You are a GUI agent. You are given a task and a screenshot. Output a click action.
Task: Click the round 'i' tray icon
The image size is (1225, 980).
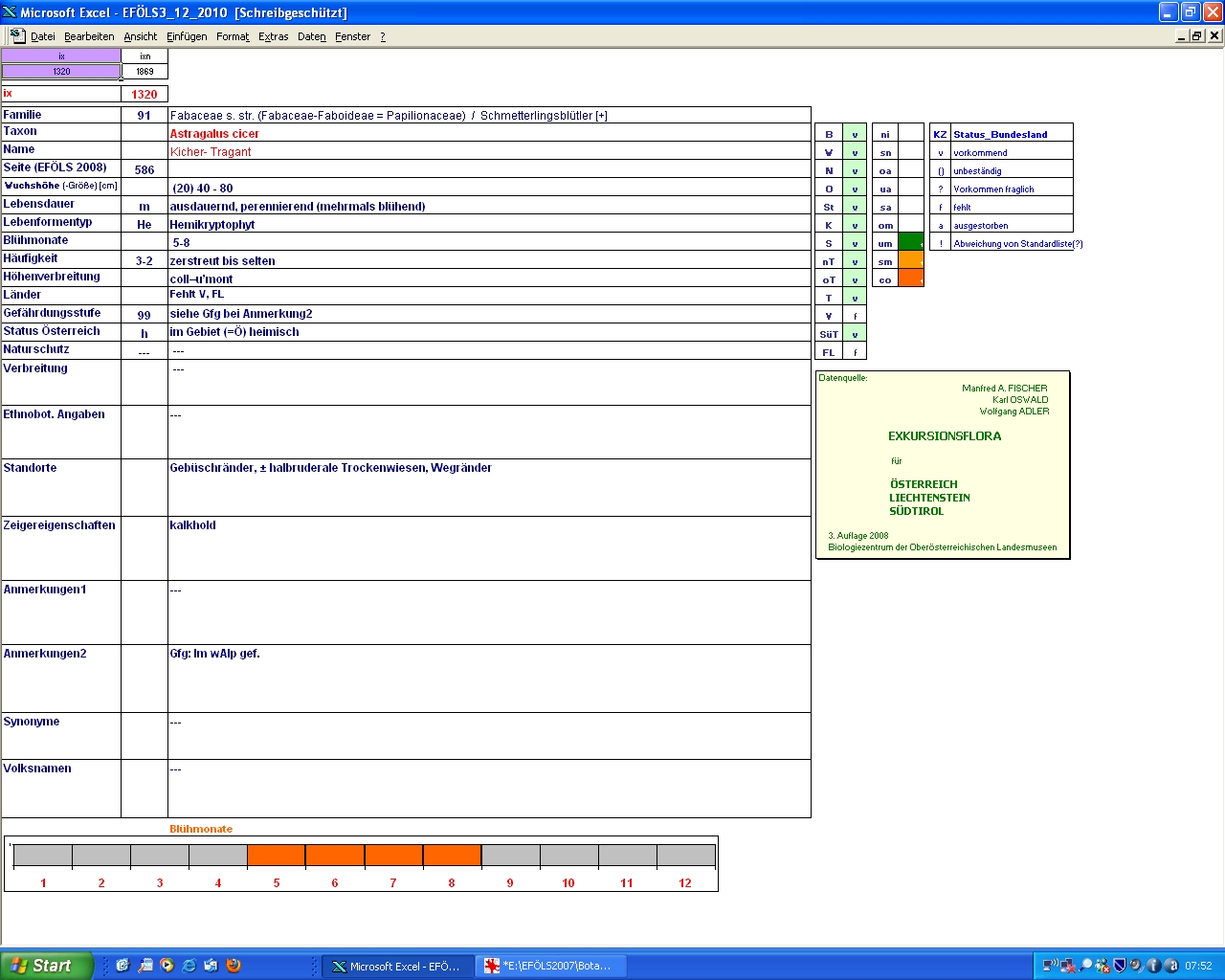point(1154,966)
